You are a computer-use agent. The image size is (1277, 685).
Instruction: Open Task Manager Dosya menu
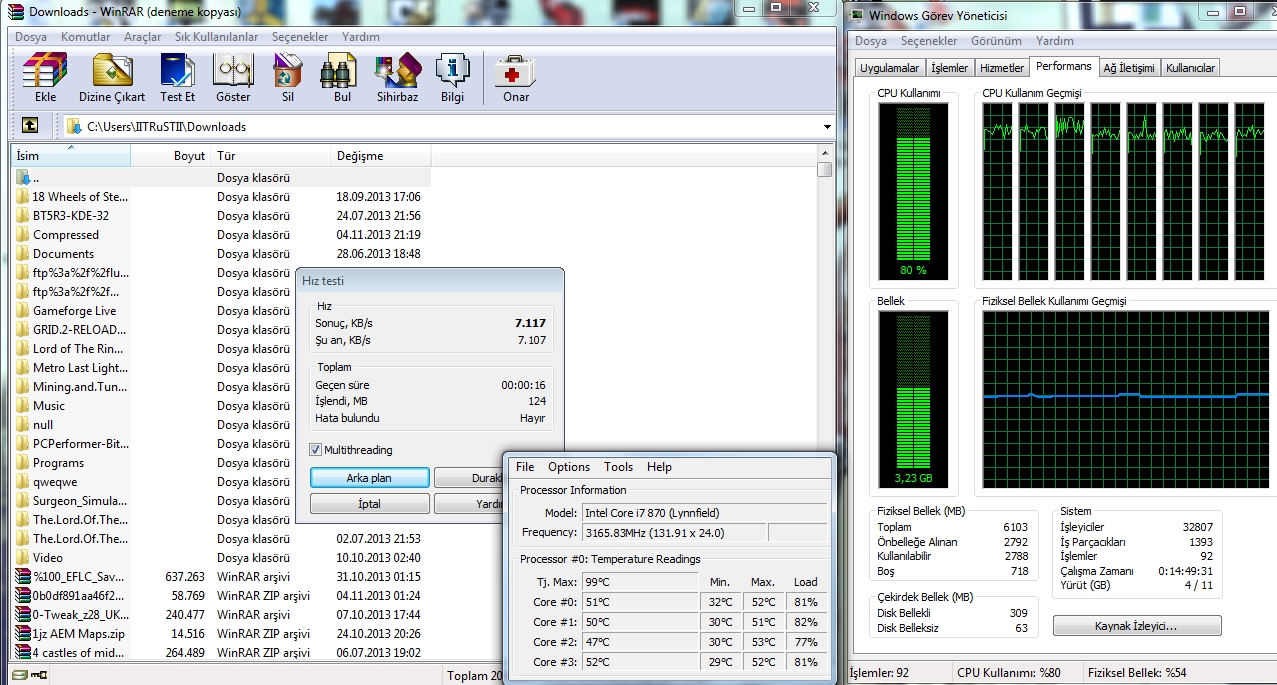tap(871, 41)
